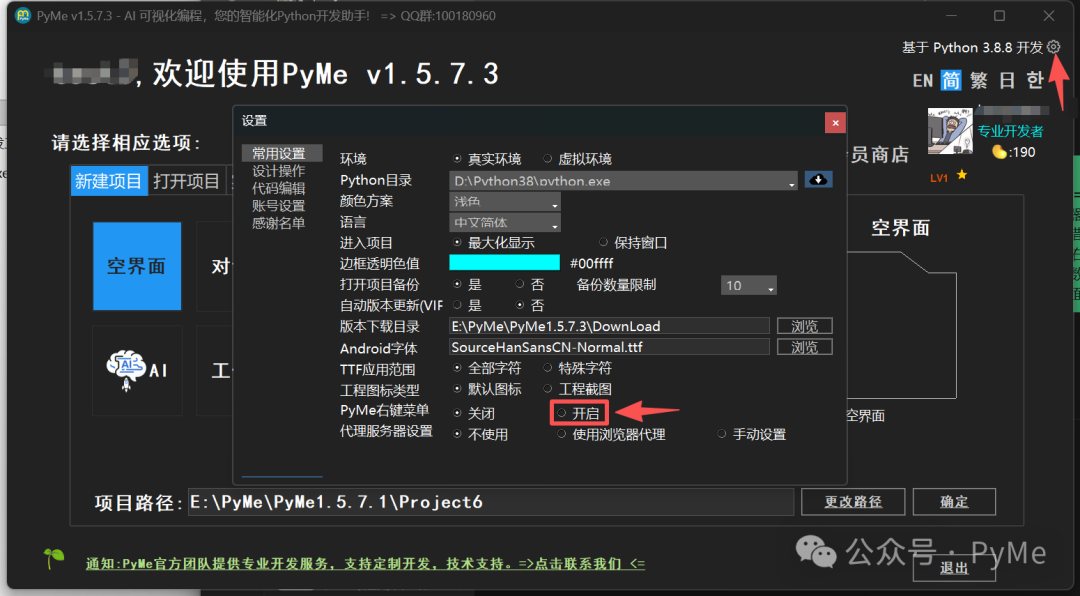Viewport: 1080px width, 596px height.
Task: Click the 专业开发者 label
Action: tap(1010, 131)
